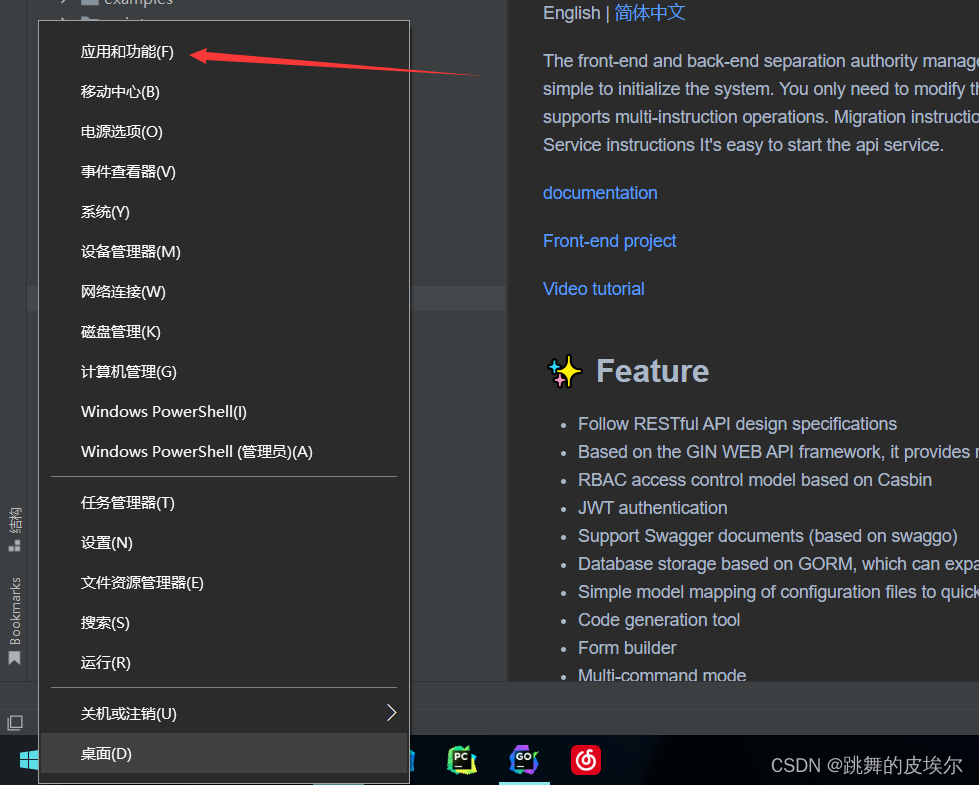Click the 'Form builder' bullet
Image resolution: width=979 pixels, height=785 pixels.
[627, 648]
